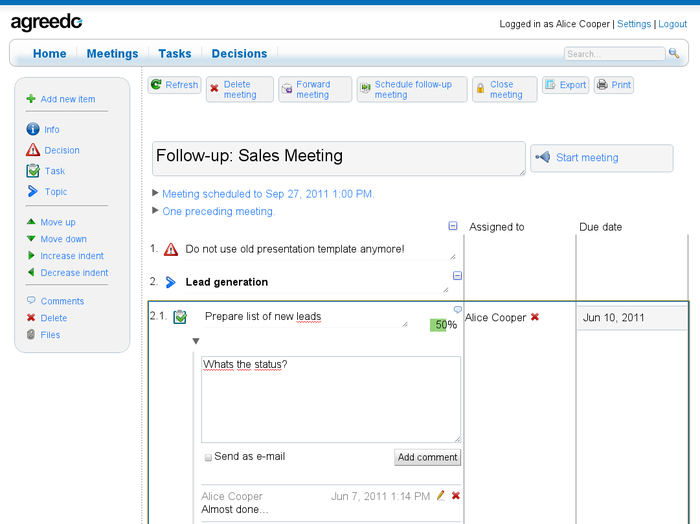
Task: Click the 50% progress indicator
Action: tap(444, 325)
